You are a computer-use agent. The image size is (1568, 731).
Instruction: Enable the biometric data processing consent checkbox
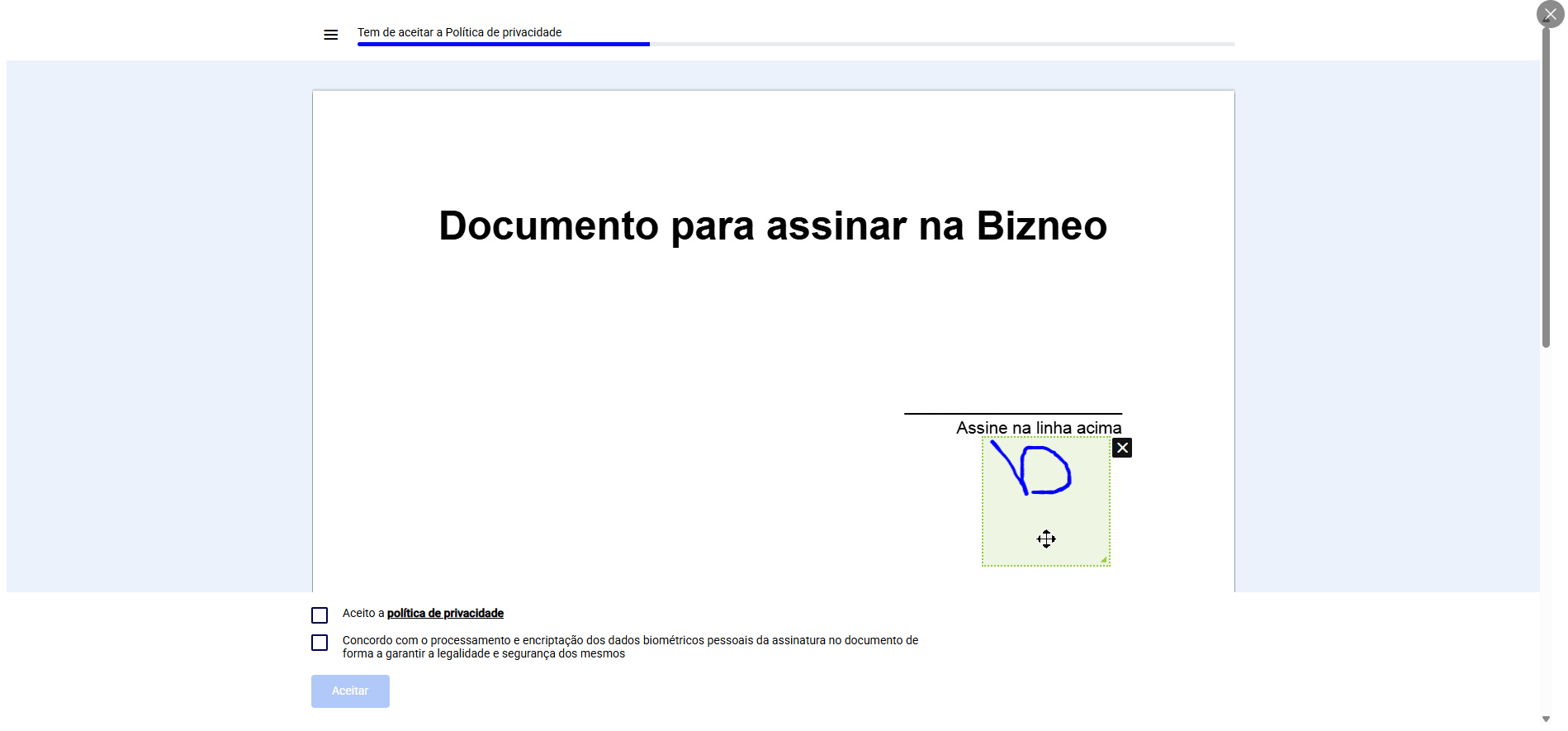tap(320, 643)
